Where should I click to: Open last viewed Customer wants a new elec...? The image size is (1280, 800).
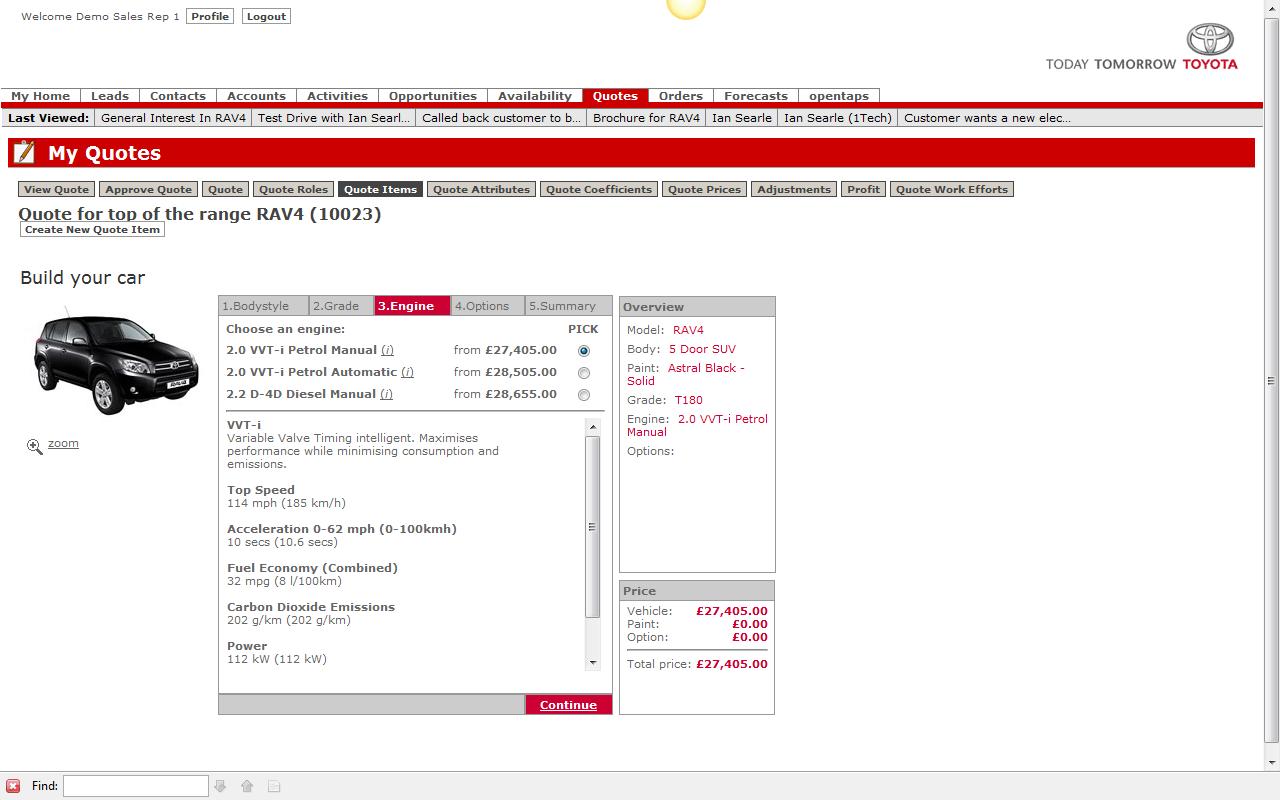coord(987,117)
